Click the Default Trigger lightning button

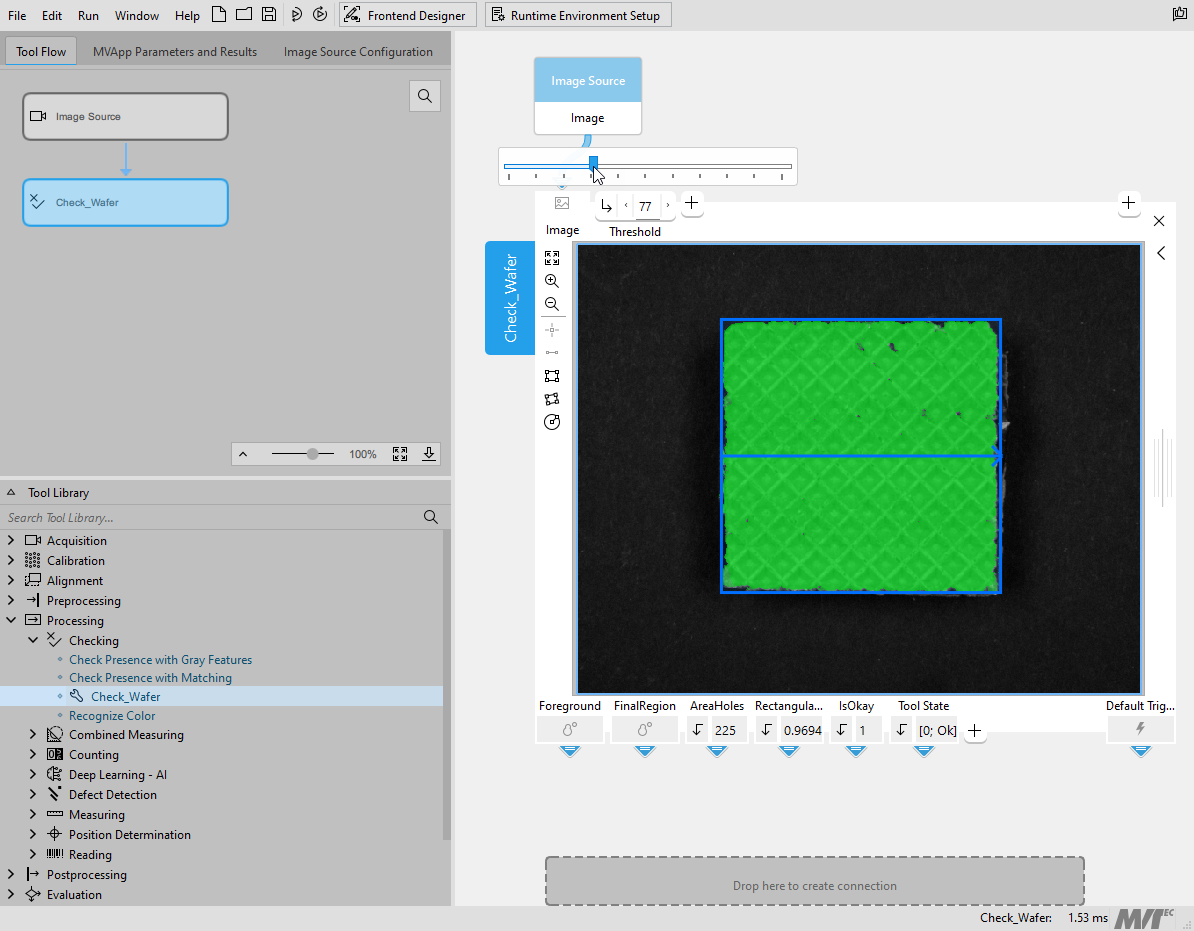pos(1140,729)
